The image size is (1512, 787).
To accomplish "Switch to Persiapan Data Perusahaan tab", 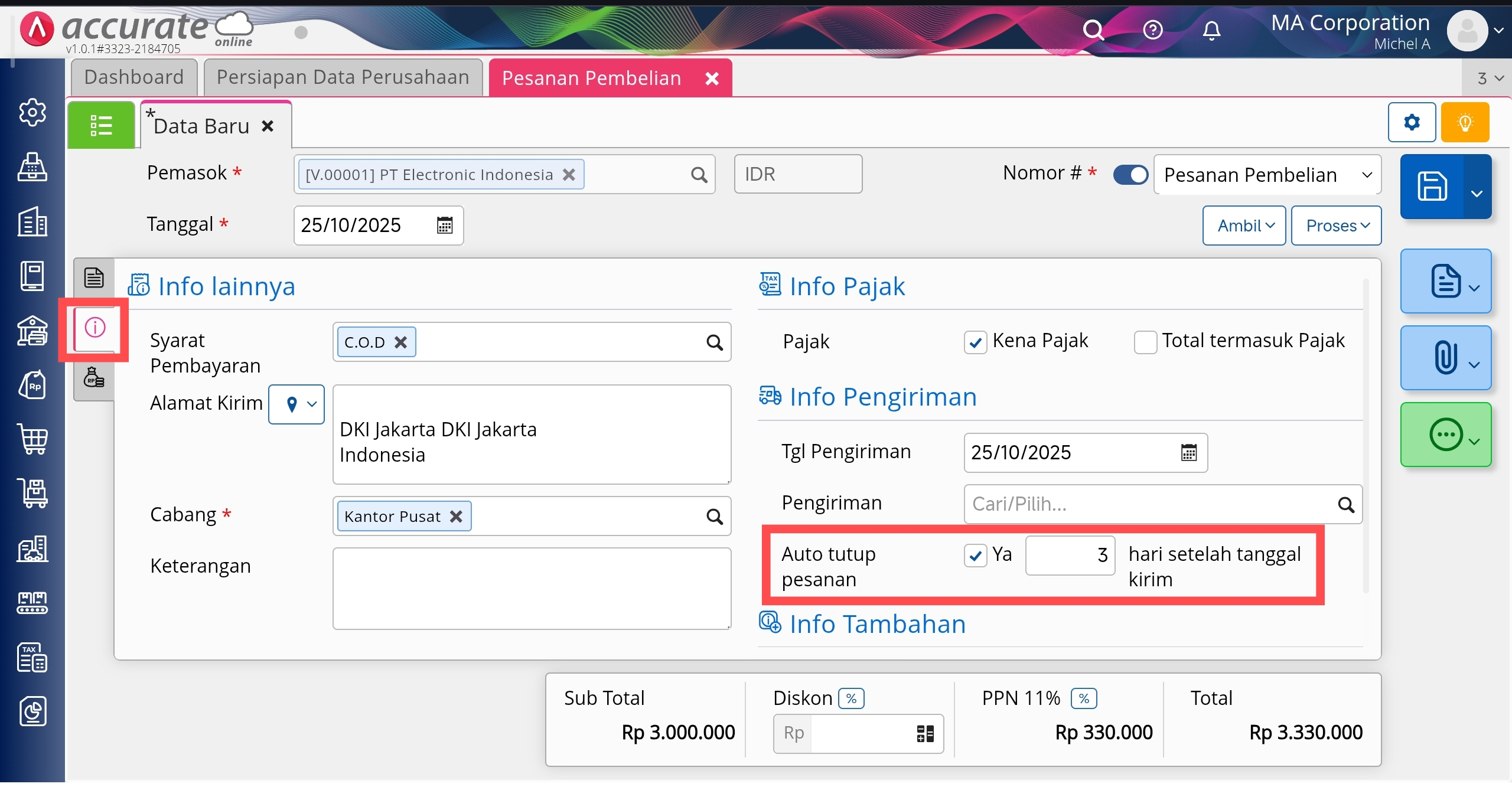I will [343, 77].
